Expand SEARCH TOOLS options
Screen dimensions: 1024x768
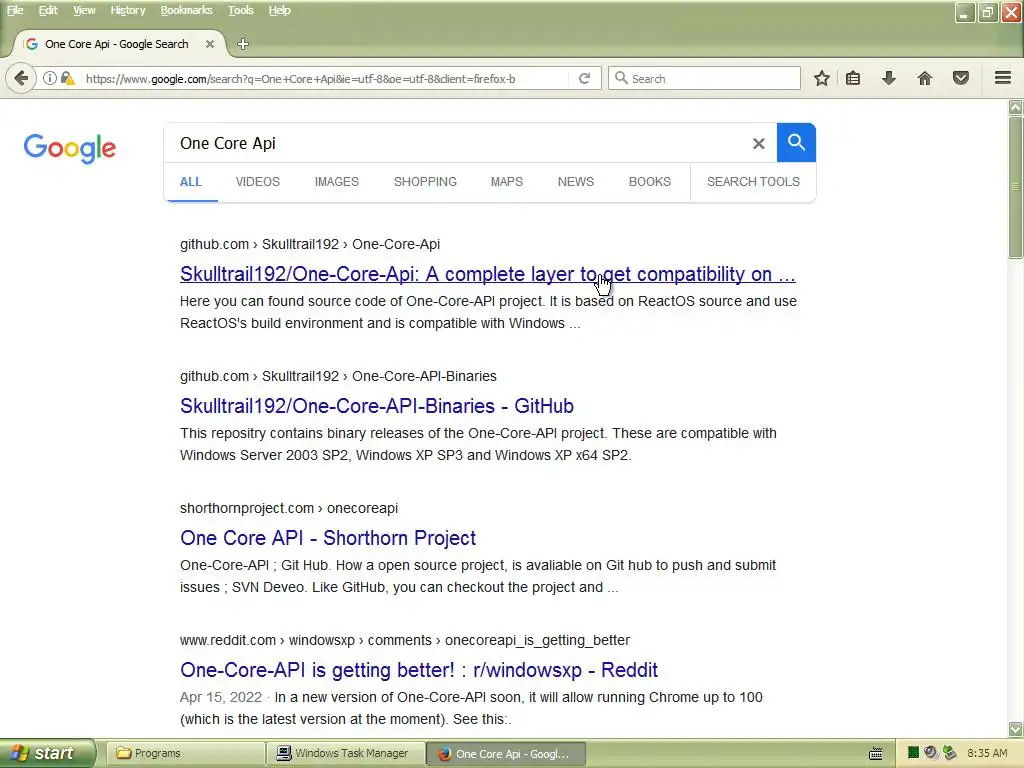(753, 182)
